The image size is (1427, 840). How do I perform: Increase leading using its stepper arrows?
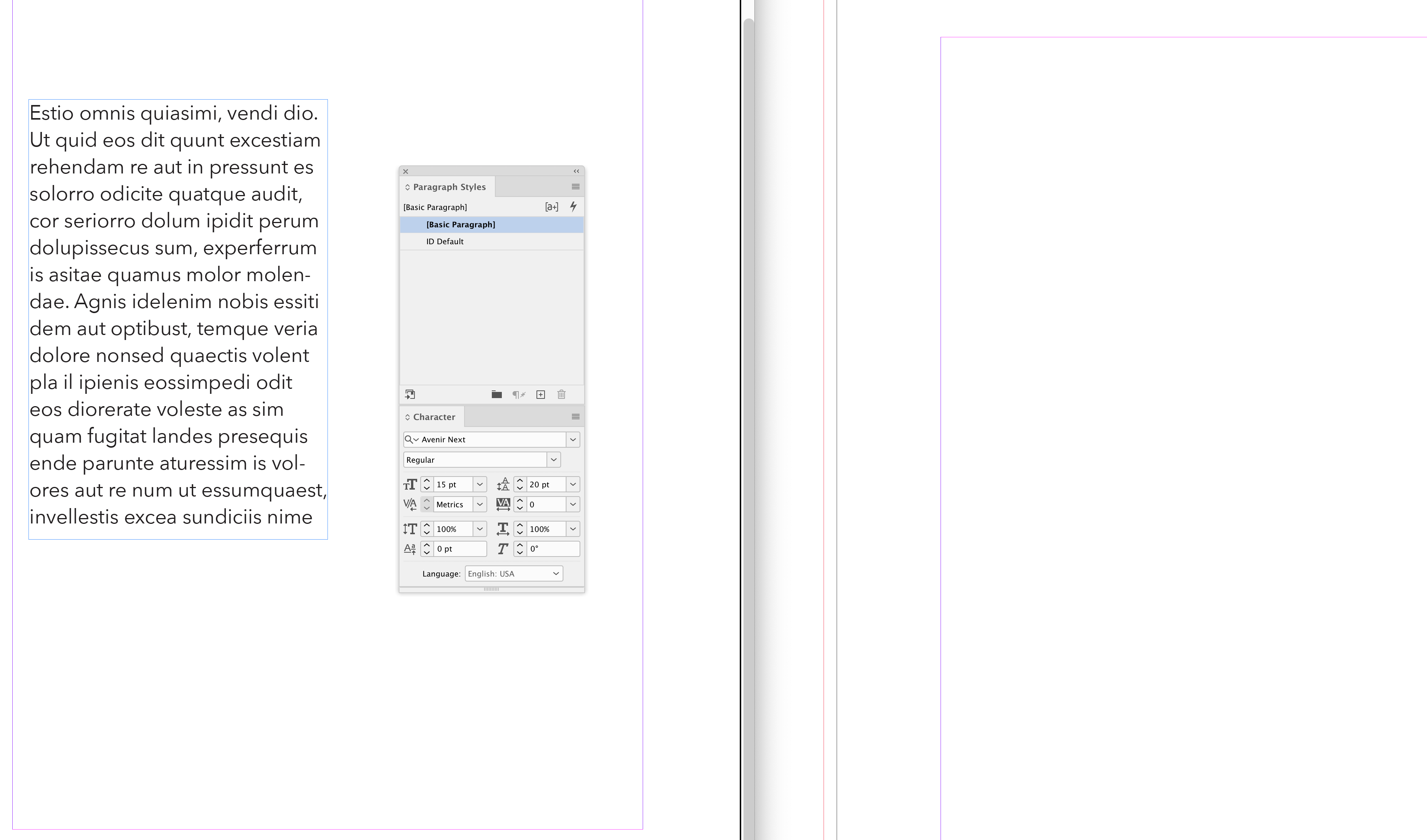tap(519, 485)
